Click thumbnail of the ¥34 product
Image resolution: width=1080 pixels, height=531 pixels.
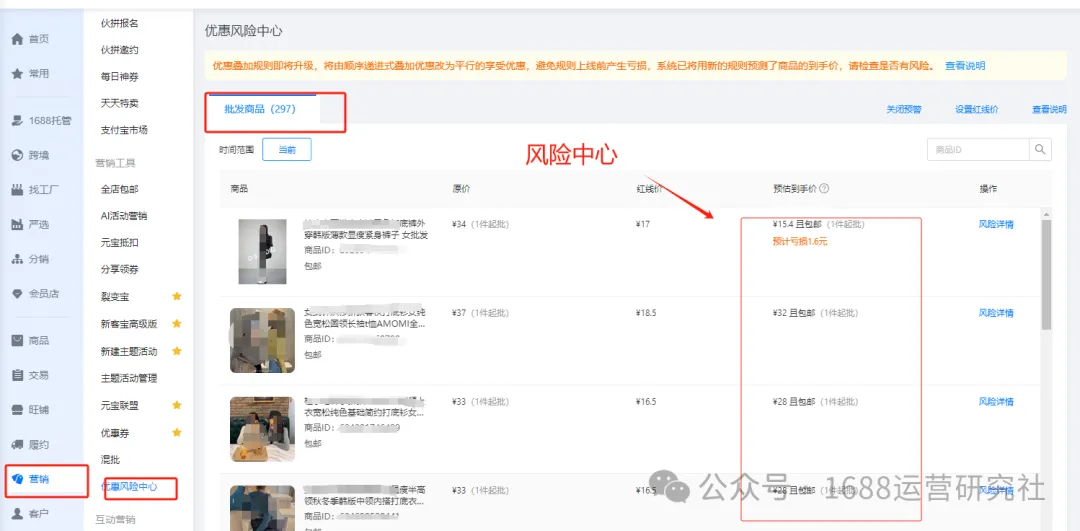(x=262, y=251)
